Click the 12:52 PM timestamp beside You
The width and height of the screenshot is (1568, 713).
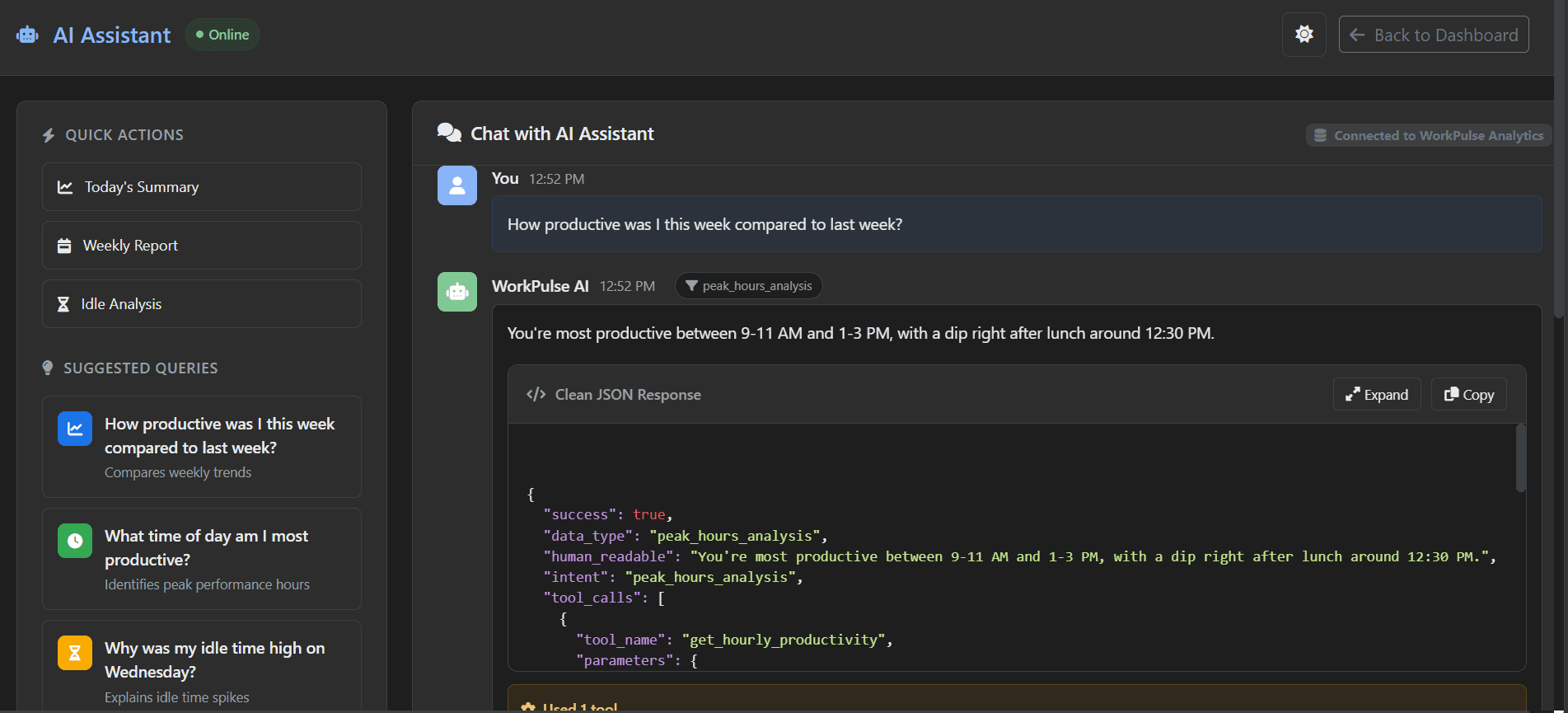coord(557,179)
